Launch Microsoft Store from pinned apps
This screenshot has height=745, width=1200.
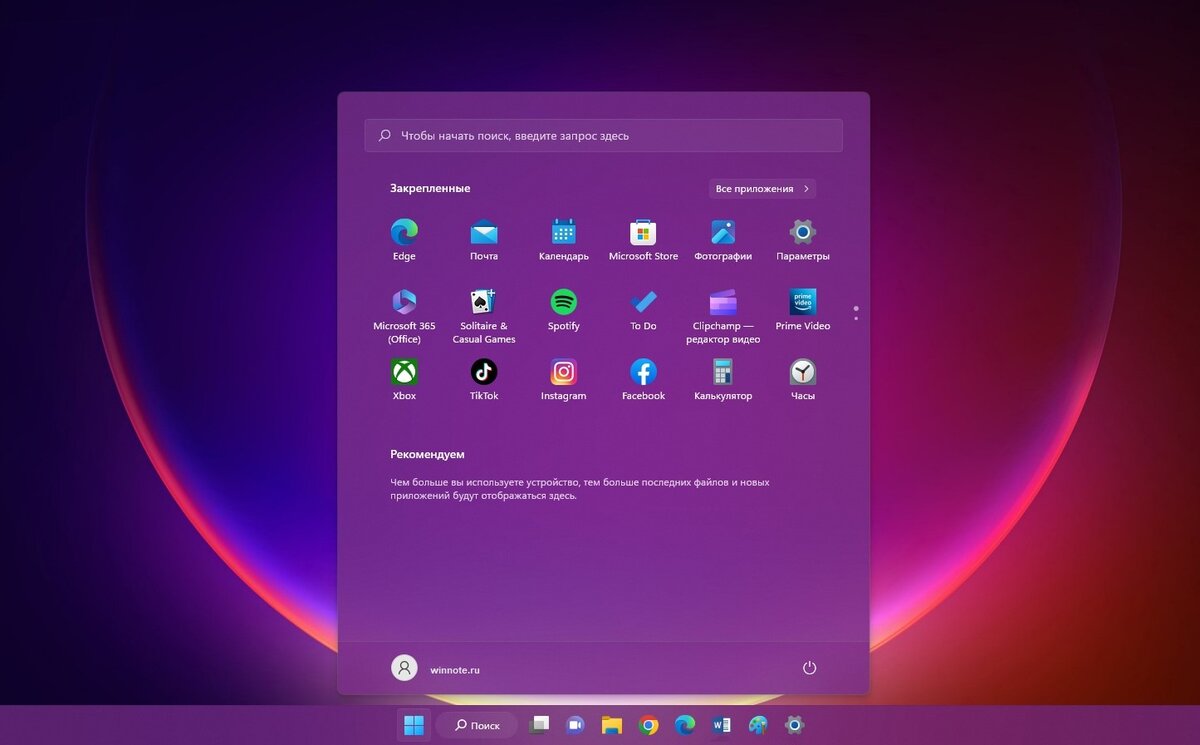click(x=643, y=240)
